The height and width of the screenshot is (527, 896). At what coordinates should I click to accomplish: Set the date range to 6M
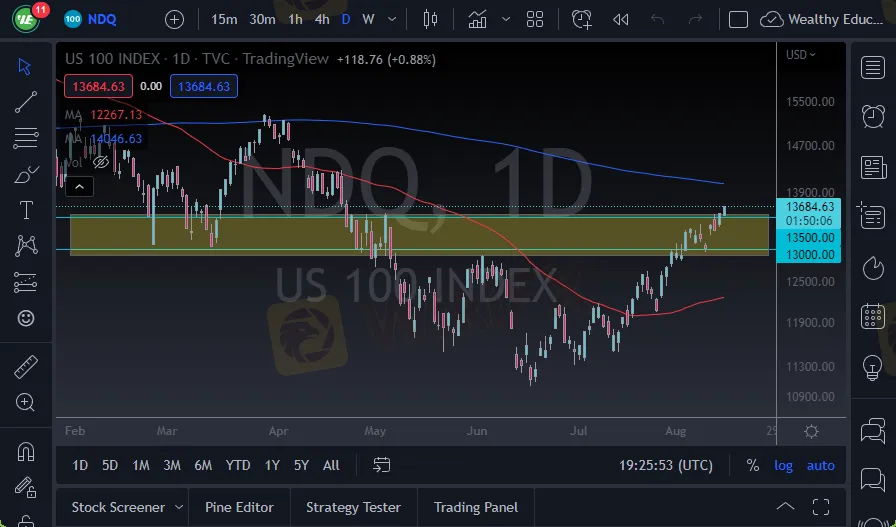203,465
